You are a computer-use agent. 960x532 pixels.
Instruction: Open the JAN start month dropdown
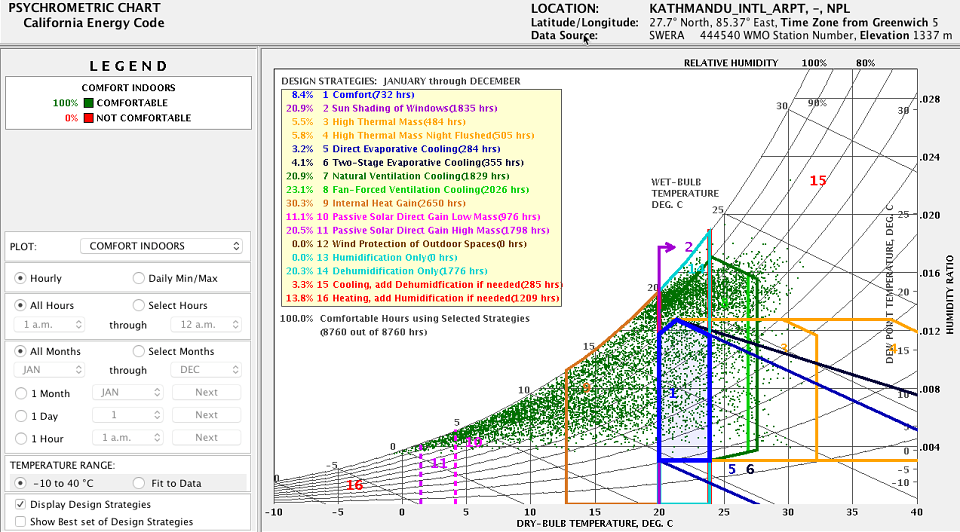(49, 370)
